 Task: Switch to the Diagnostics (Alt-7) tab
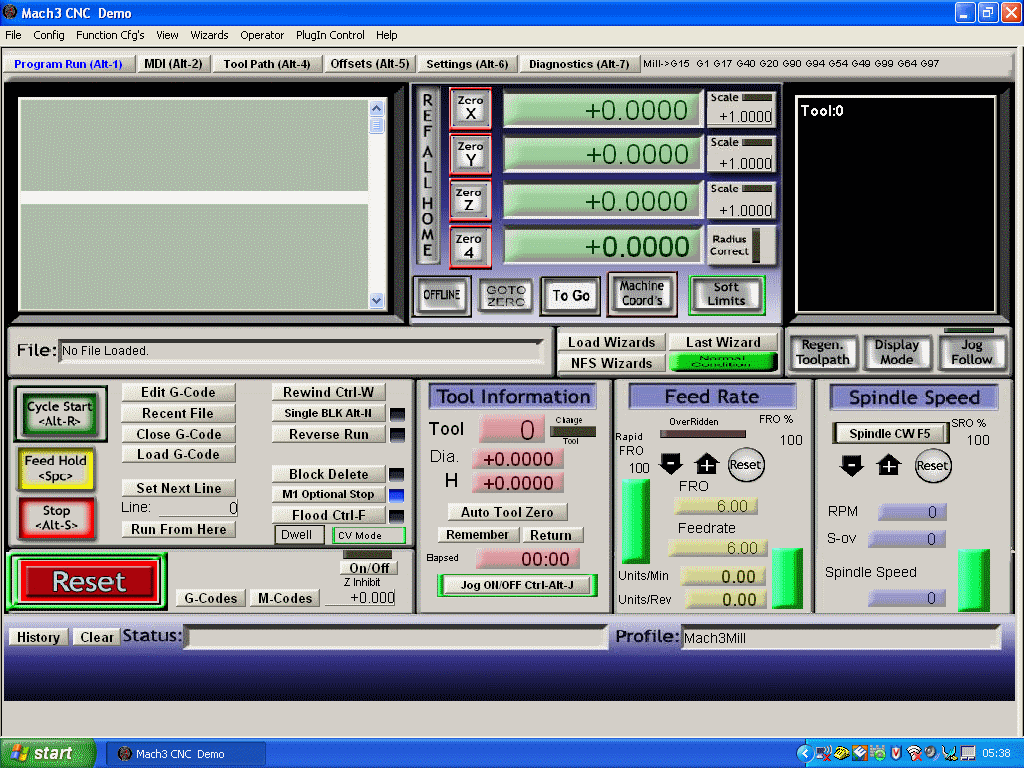578,64
